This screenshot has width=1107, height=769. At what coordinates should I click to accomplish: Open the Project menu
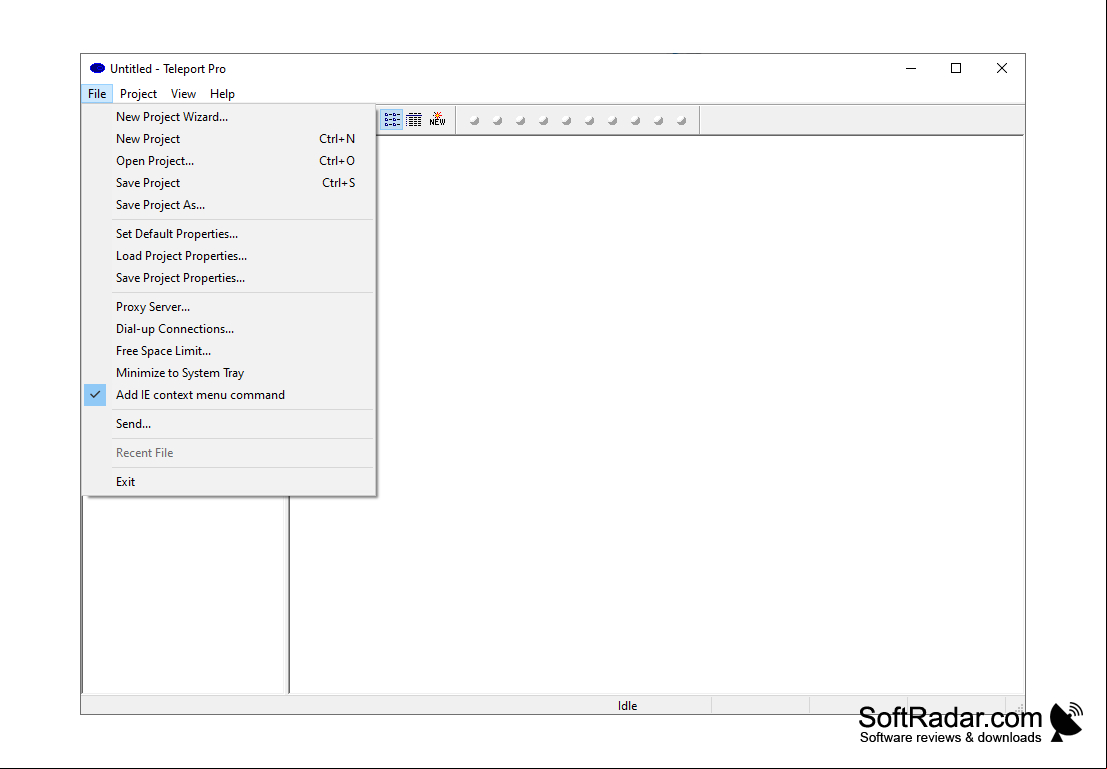[138, 94]
